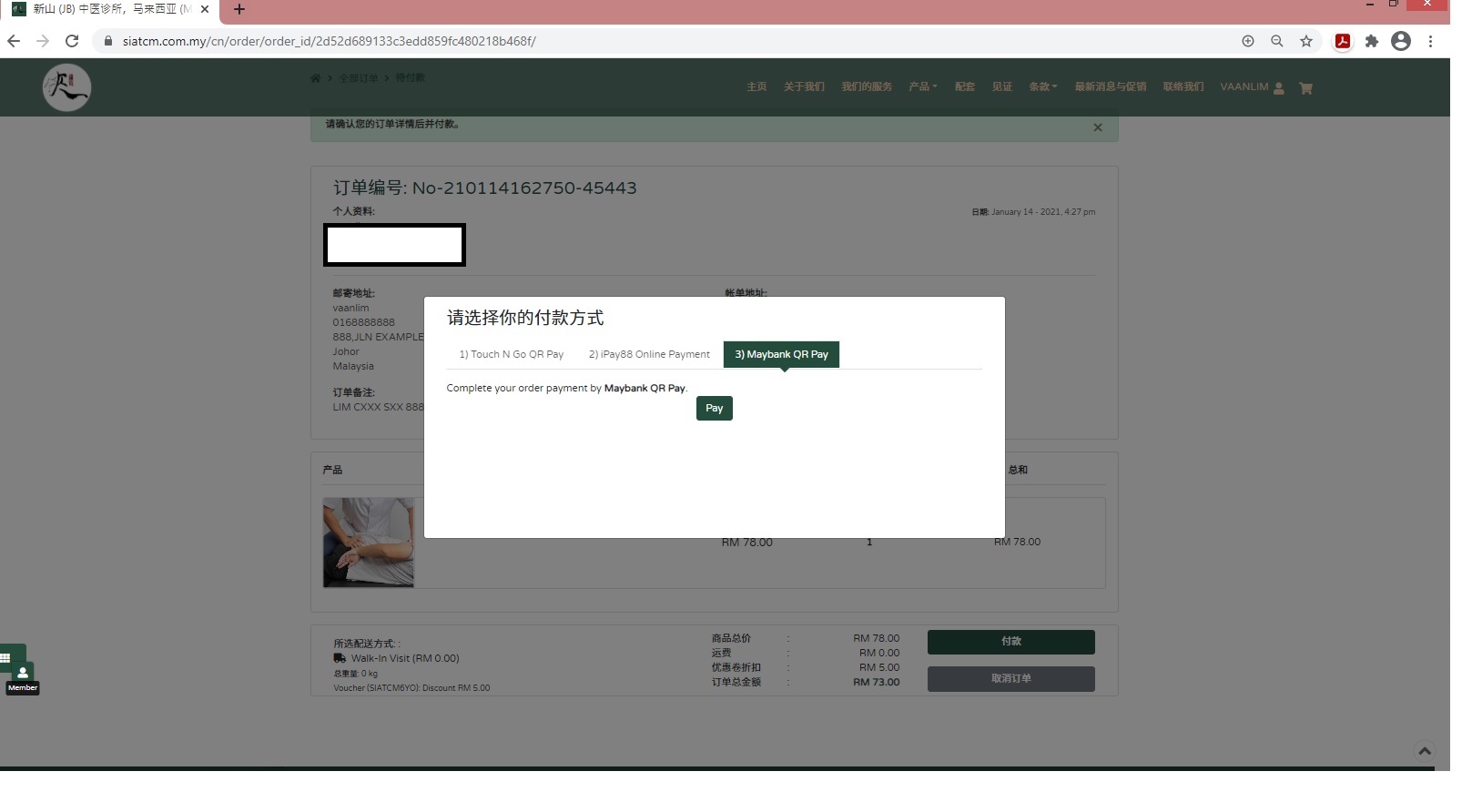This screenshot has height=812, width=1462.
Task: Dismiss the green confirmation notice banner
Action: pyautogui.click(x=1098, y=127)
